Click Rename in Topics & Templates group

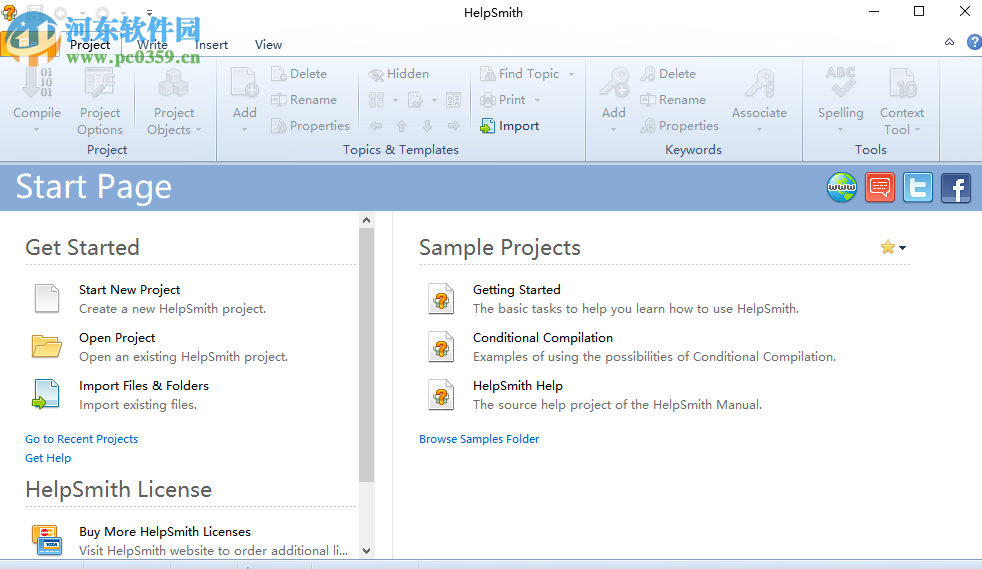click(x=304, y=100)
